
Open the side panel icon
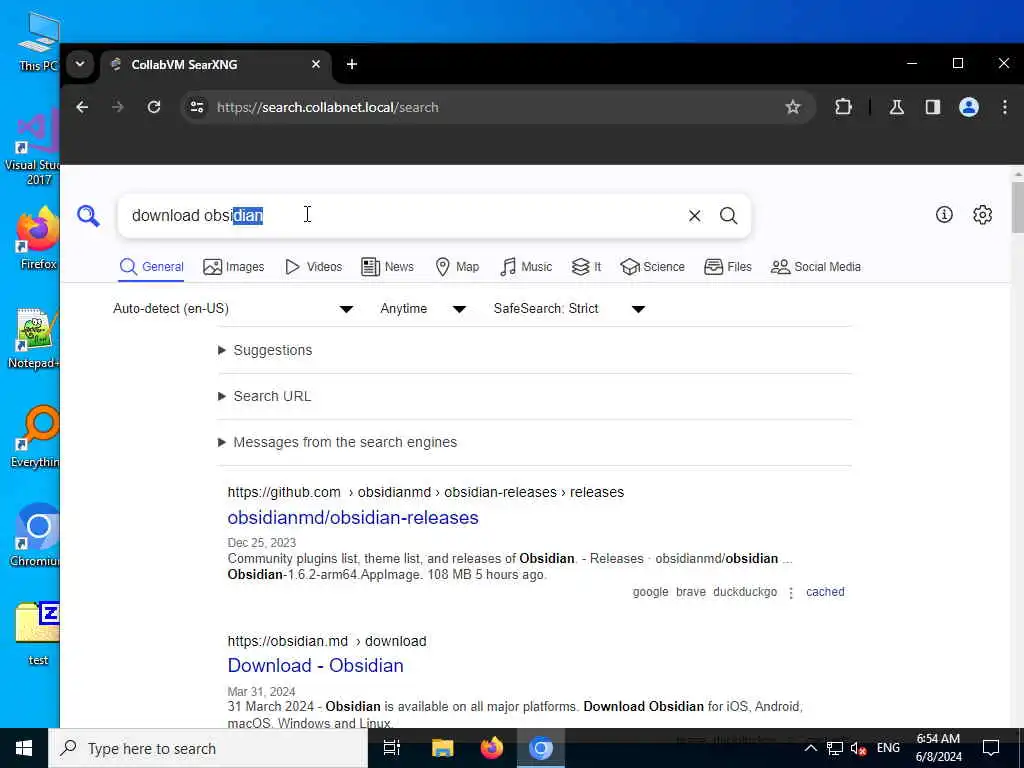point(933,107)
